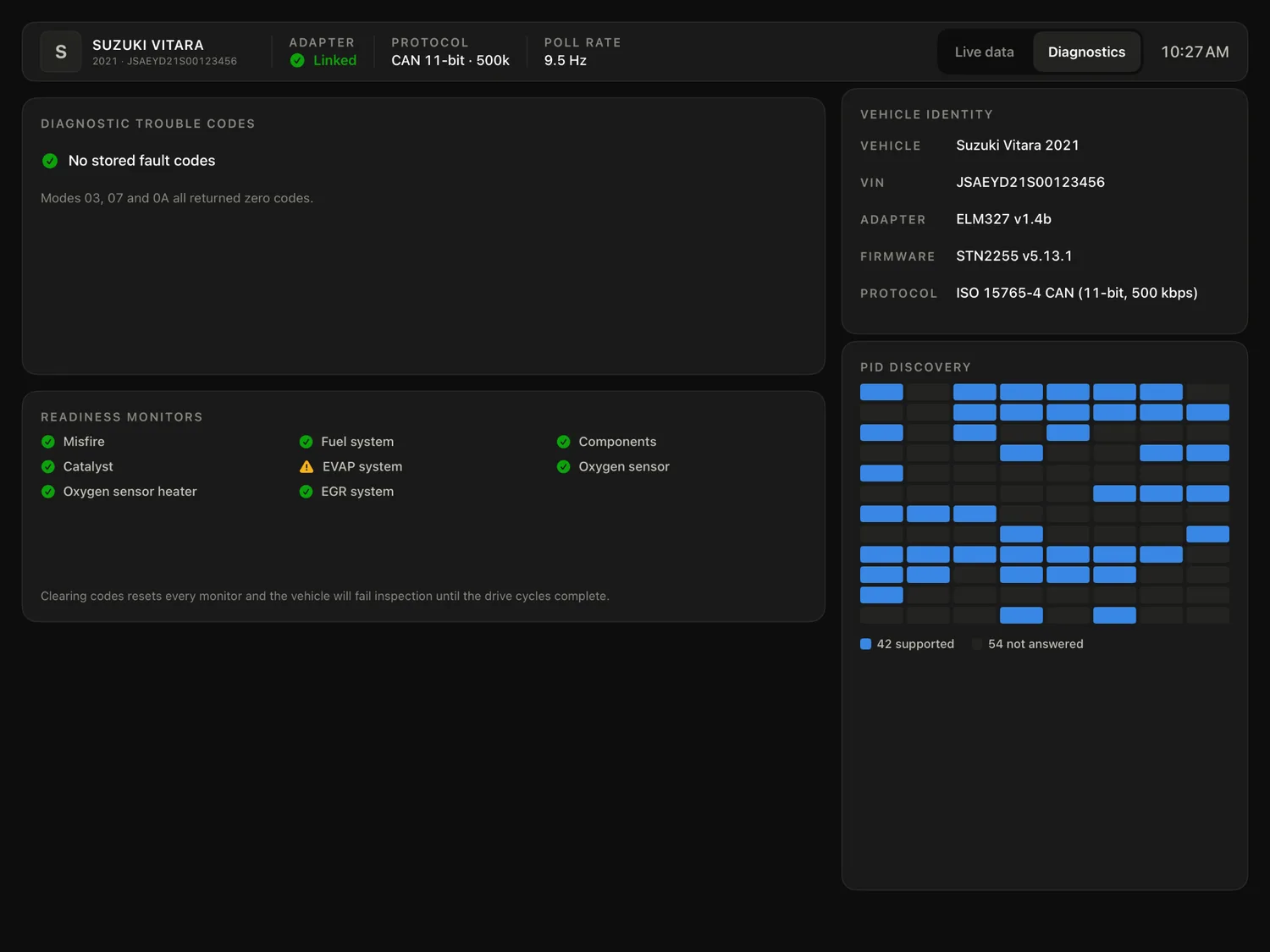Click the 'Fuel system' monitor label
Screen dimensions: 1270x952
click(357, 442)
